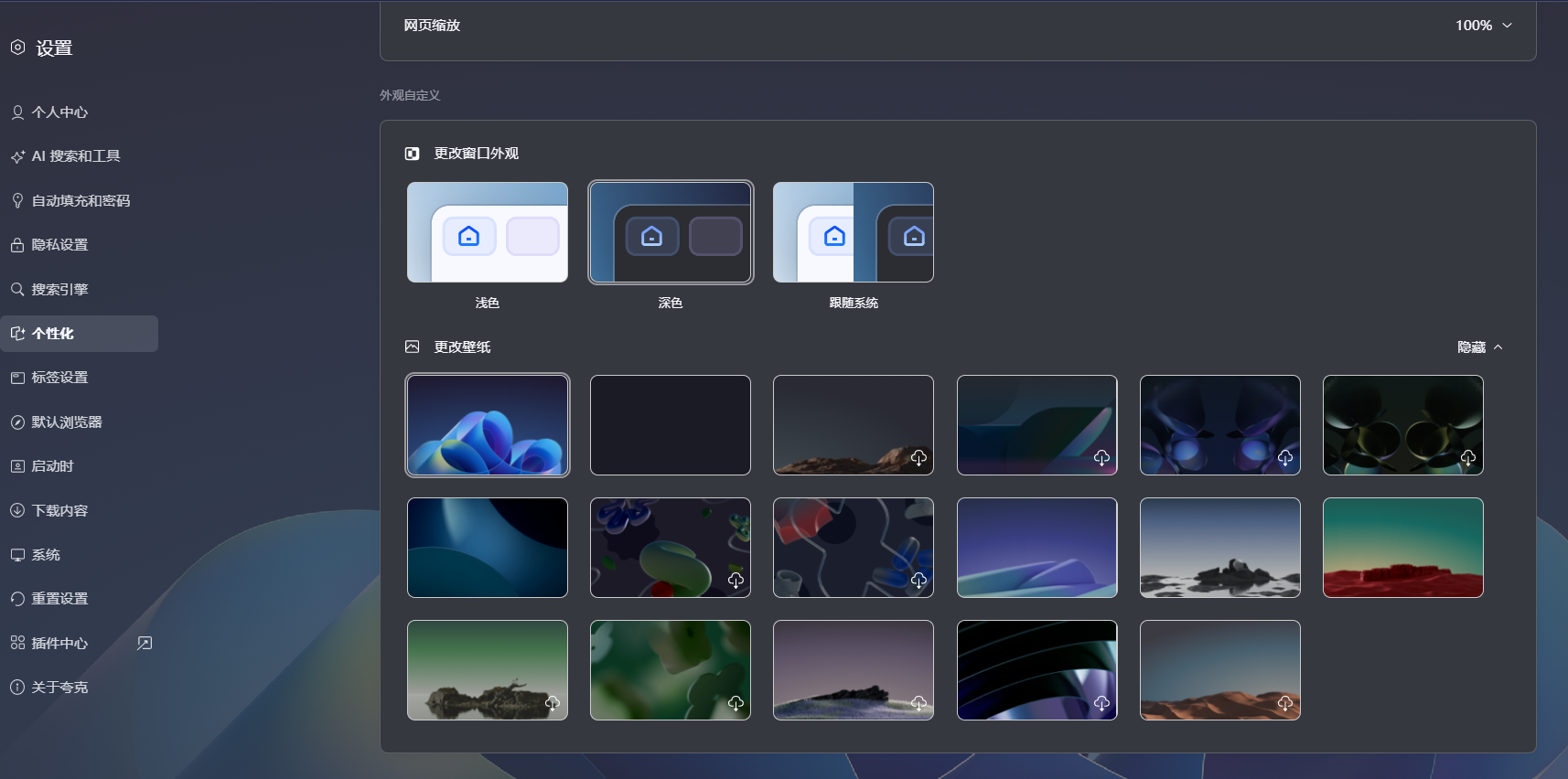This screenshot has width=1568, height=779.
Task: Select 系统 in the sidebar
Action: pyautogui.click(x=80, y=555)
